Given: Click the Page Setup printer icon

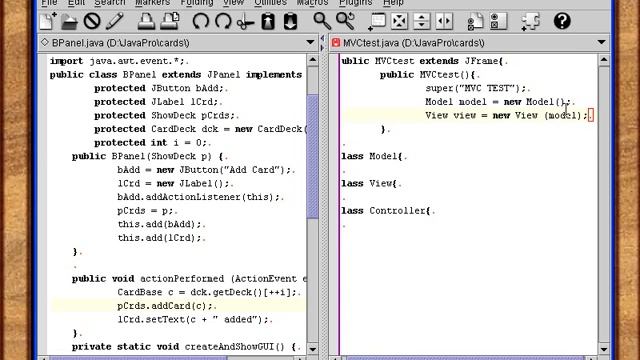Looking at the screenshot, I should [170, 21].
